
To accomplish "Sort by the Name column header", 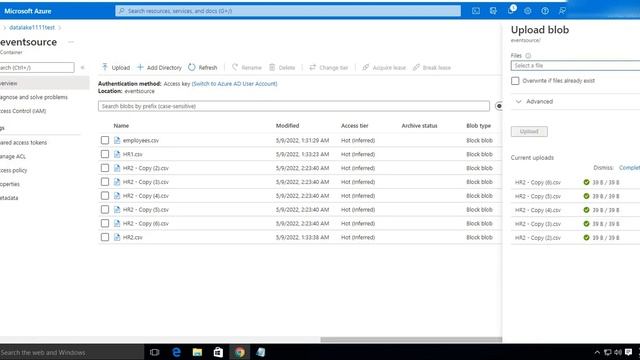I will coord(121,126).
